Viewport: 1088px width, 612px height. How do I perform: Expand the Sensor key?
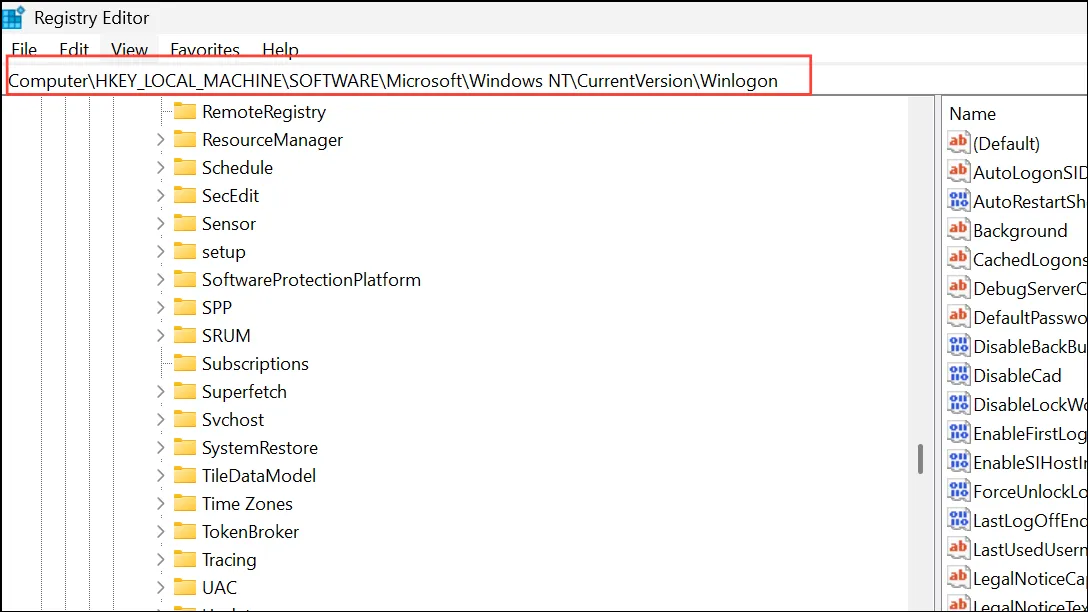point(160,223)
